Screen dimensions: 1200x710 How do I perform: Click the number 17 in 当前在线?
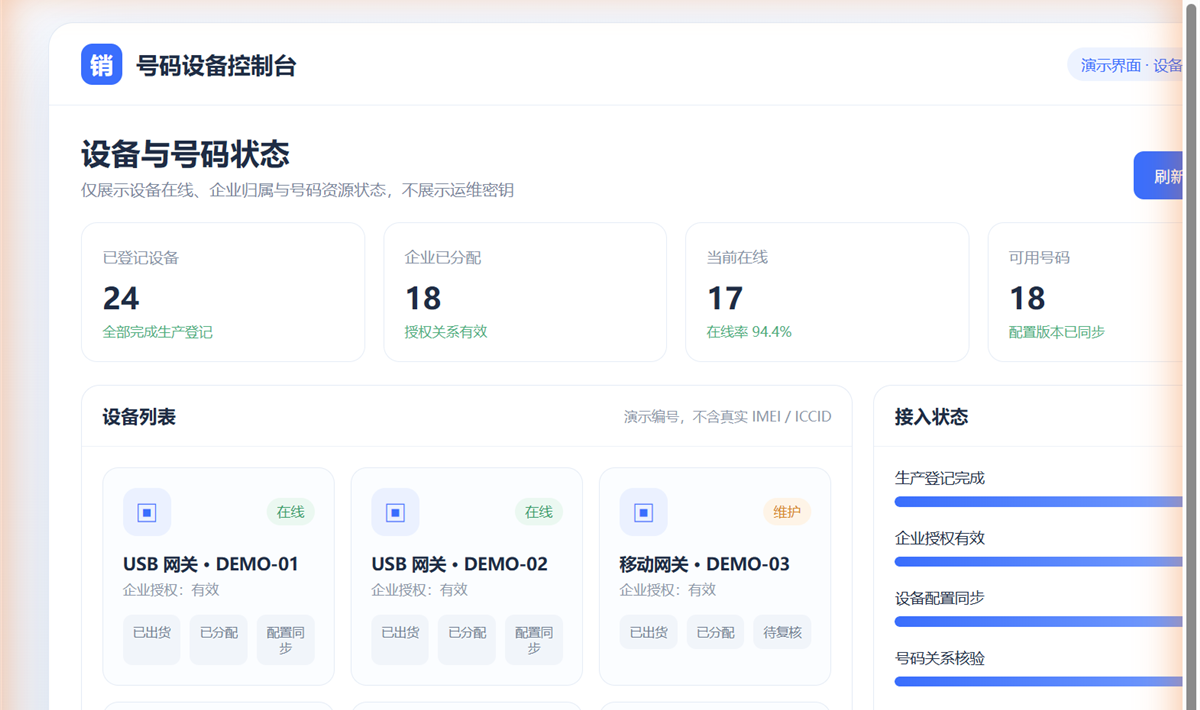point(725,298)
